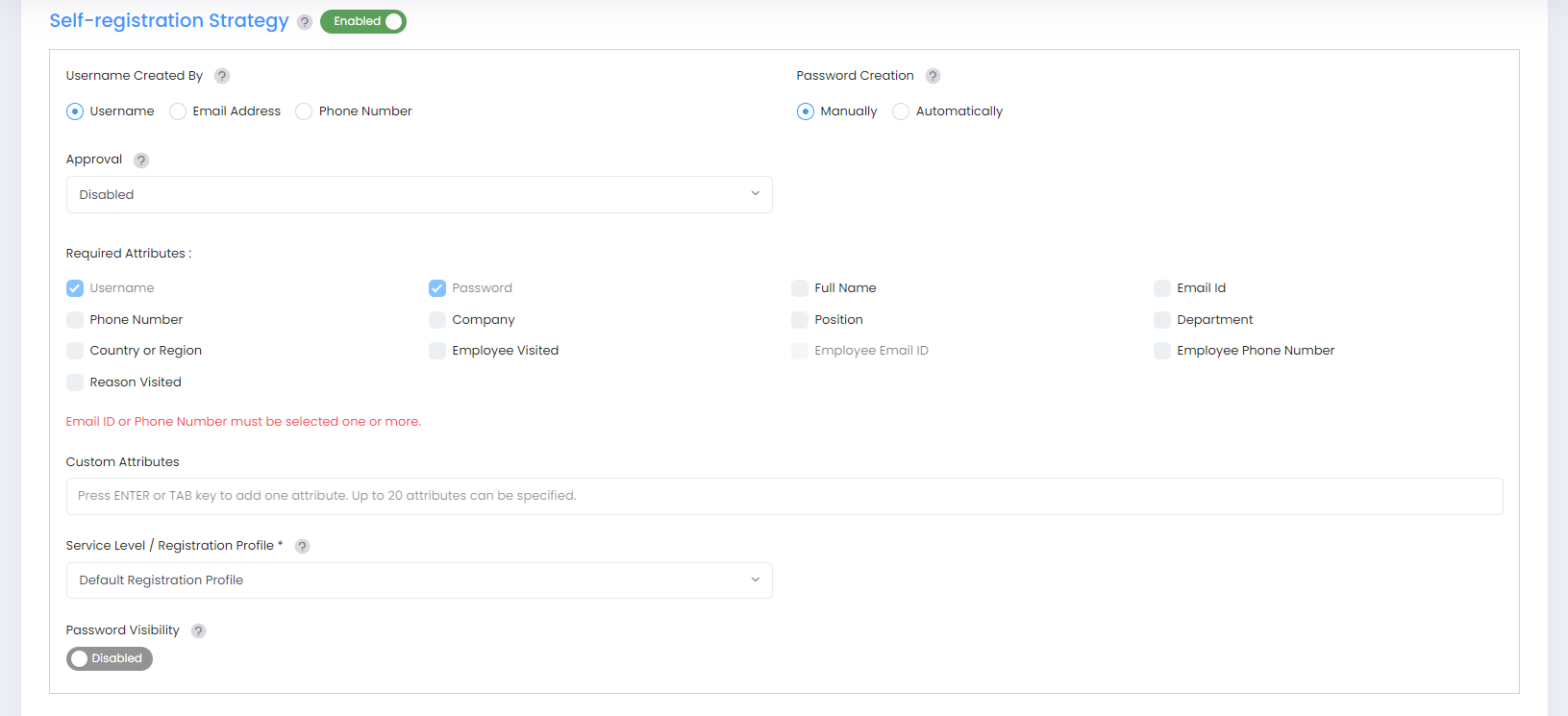Enable the Company attribute checkbox
This screenshot has height=716, width=1568.
tap(437, 320)
